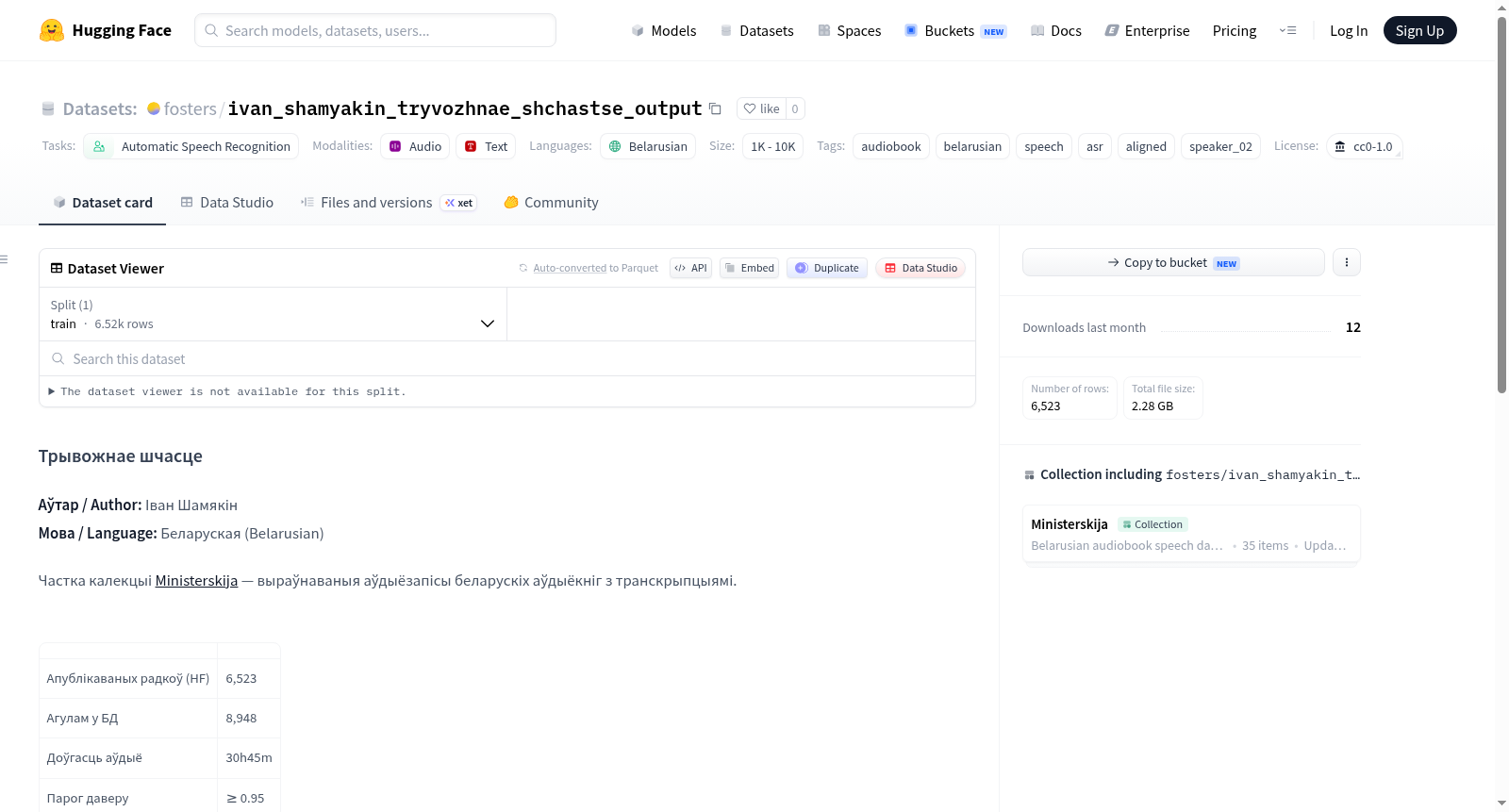Toggle the table of contents sidebar icon

(x=4, y=259)
